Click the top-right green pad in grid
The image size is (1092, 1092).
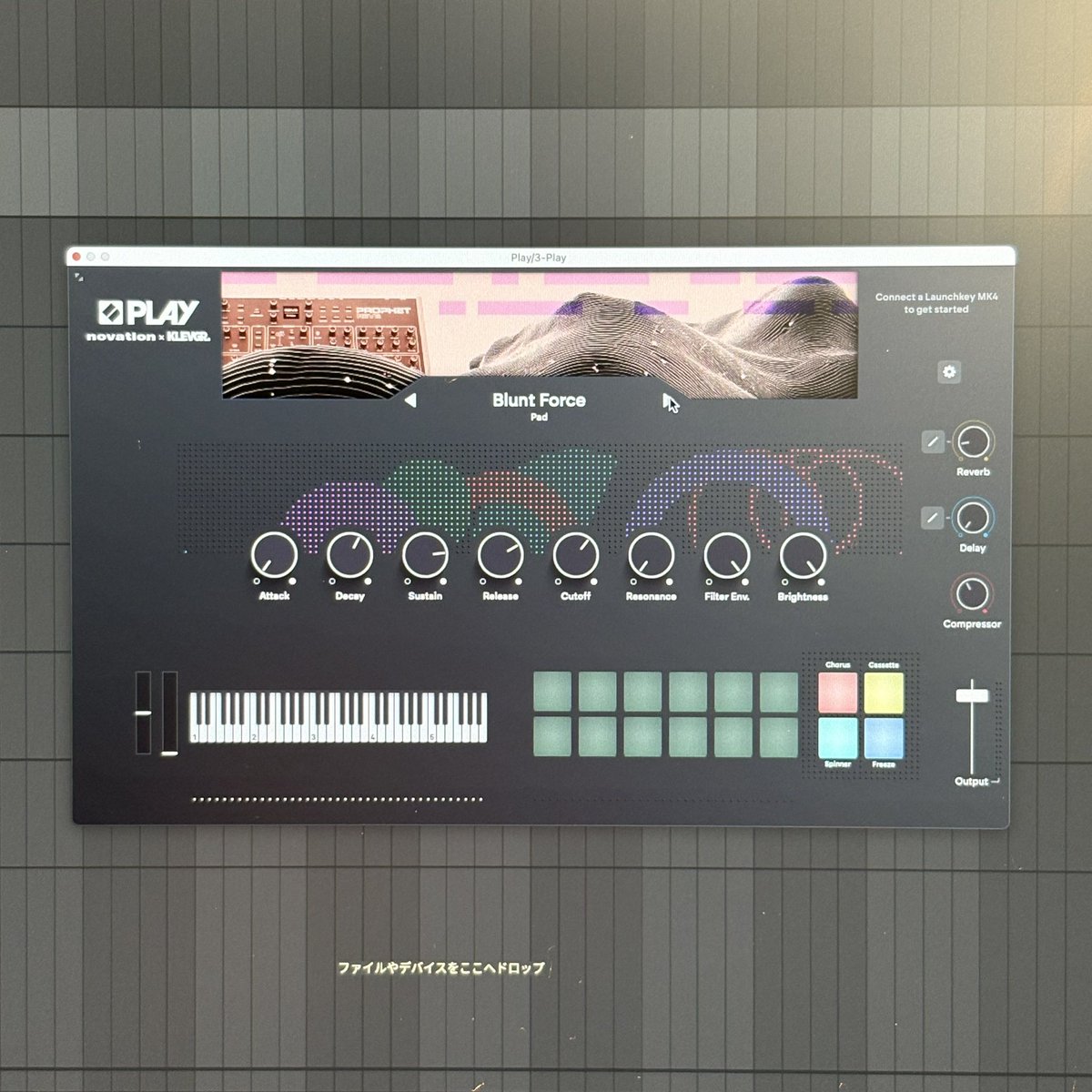pyautogui.click(x=779, y=692)
